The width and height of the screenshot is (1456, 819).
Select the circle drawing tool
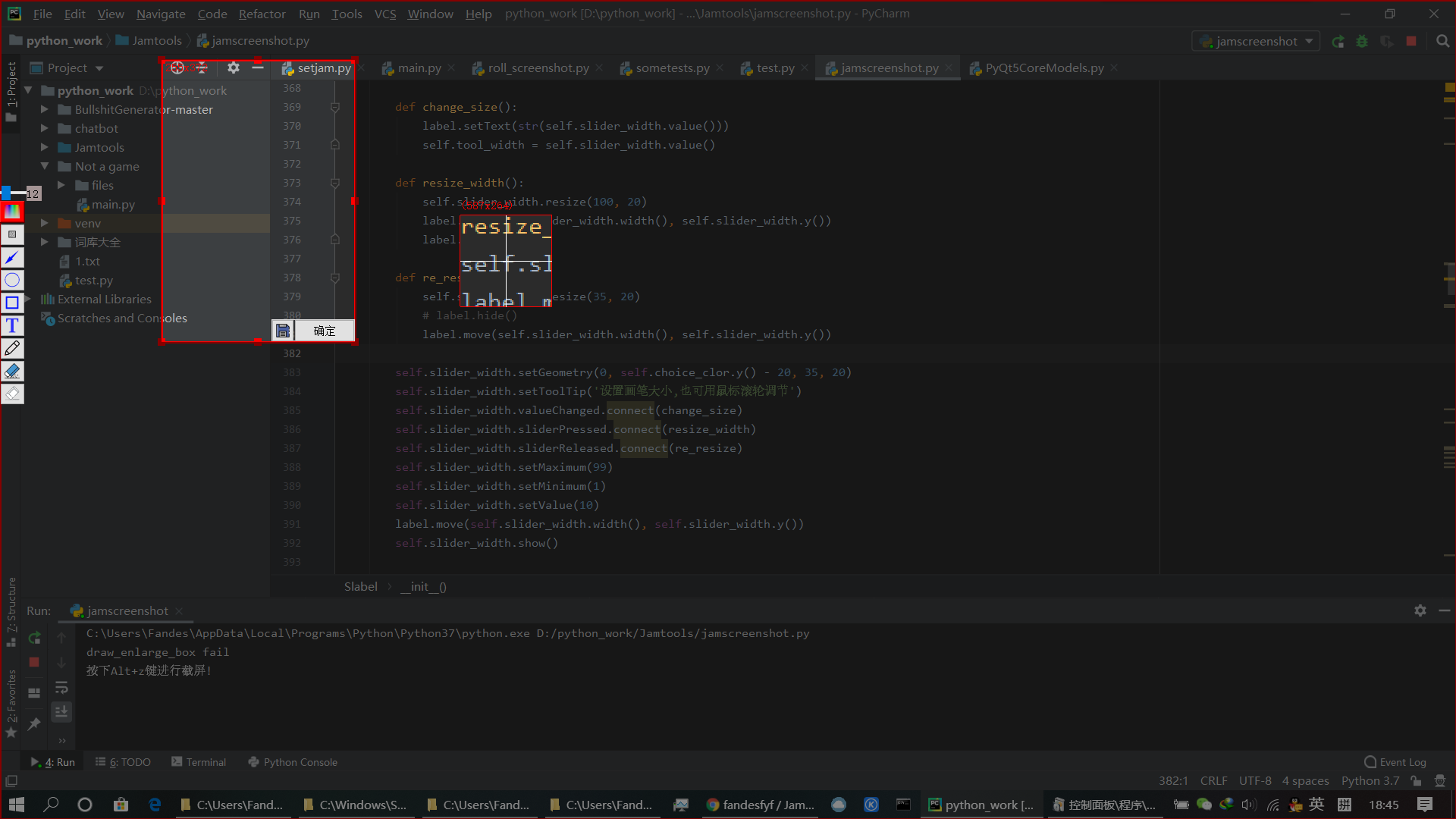click(x=12, y=280)
